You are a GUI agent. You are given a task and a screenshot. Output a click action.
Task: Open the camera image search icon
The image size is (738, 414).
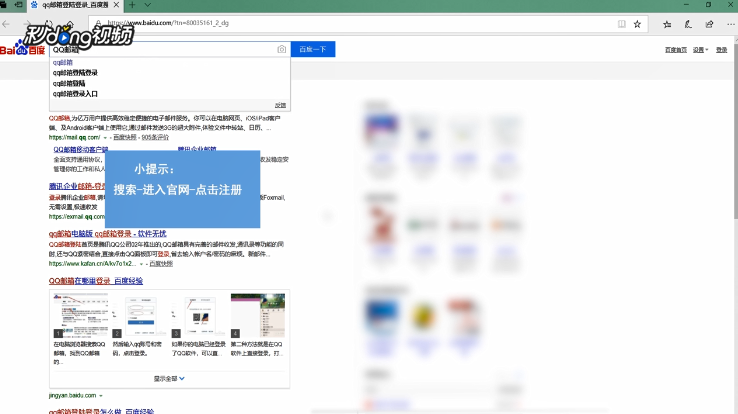tap(281, 49)
